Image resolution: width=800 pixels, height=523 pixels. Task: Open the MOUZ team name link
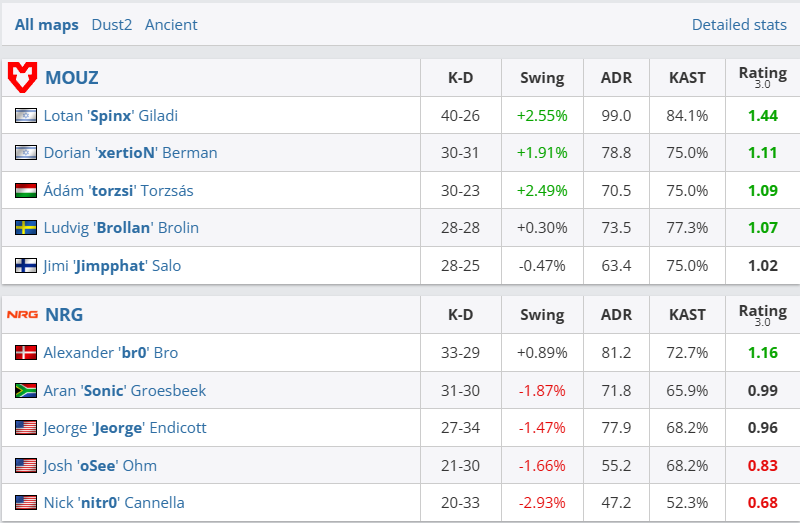(72, 77)
